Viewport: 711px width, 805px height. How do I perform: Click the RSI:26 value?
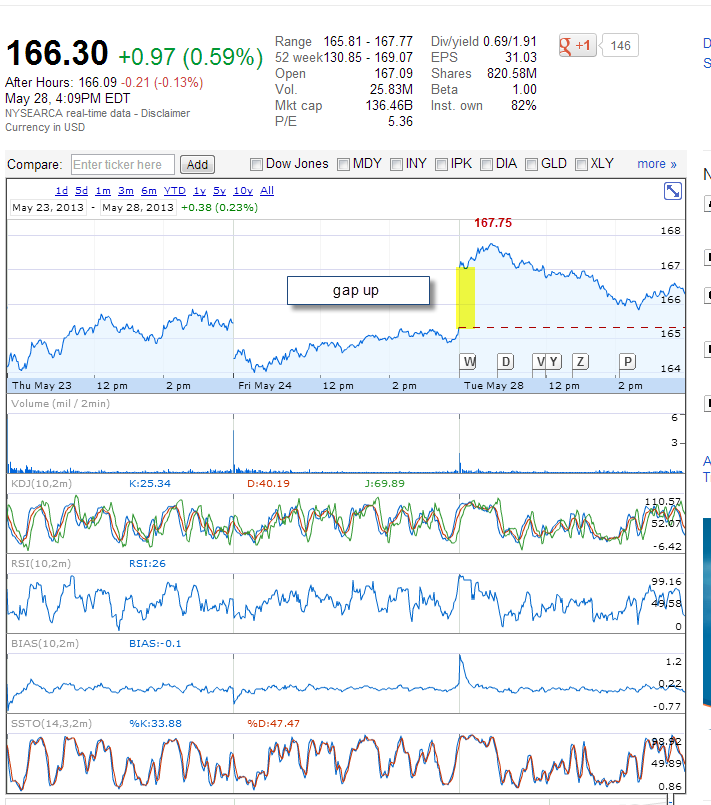(x=147, y=564)
